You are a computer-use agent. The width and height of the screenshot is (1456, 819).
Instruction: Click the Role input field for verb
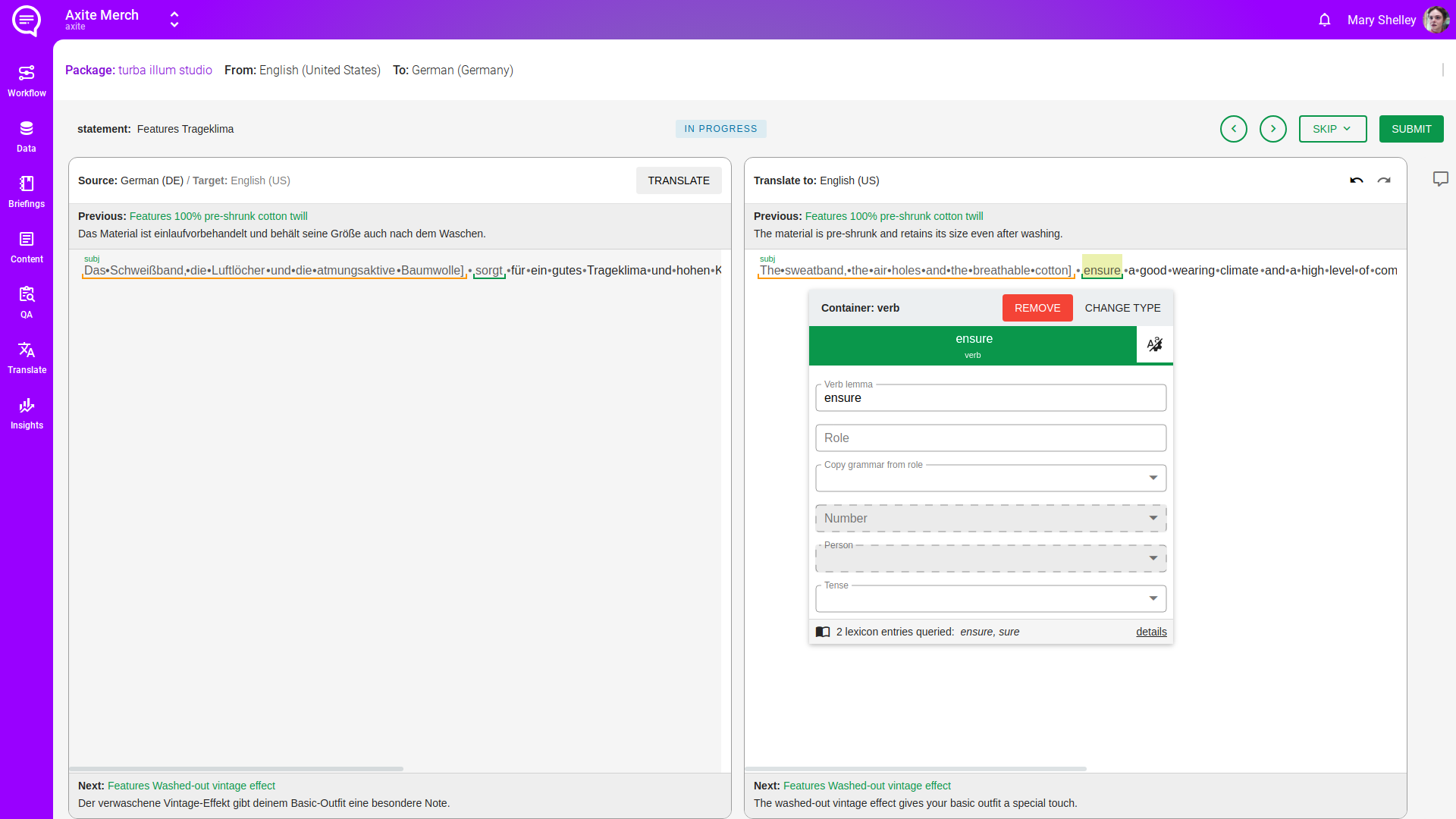pyautogui.click(x=990, y=438)
